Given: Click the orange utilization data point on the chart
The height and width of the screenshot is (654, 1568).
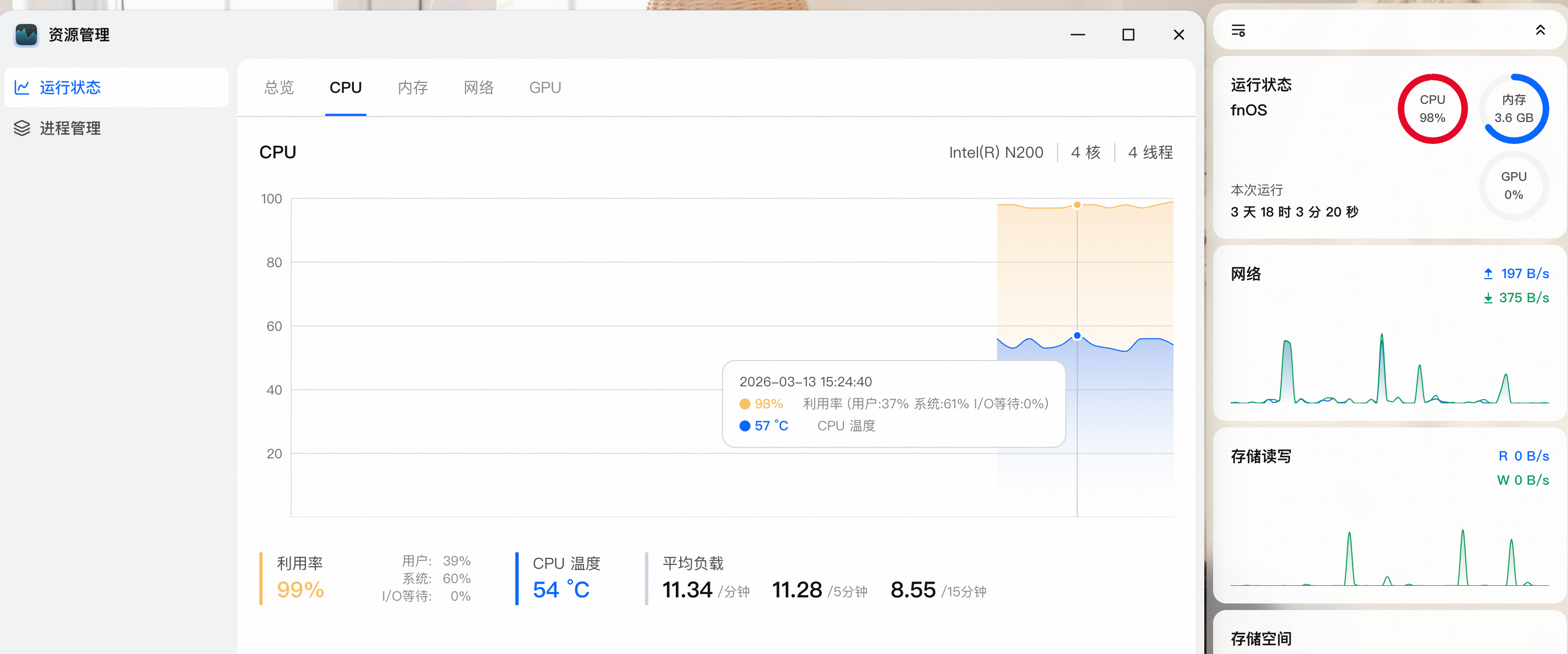Looking at the screenshot, I should tap(1077, 205).
